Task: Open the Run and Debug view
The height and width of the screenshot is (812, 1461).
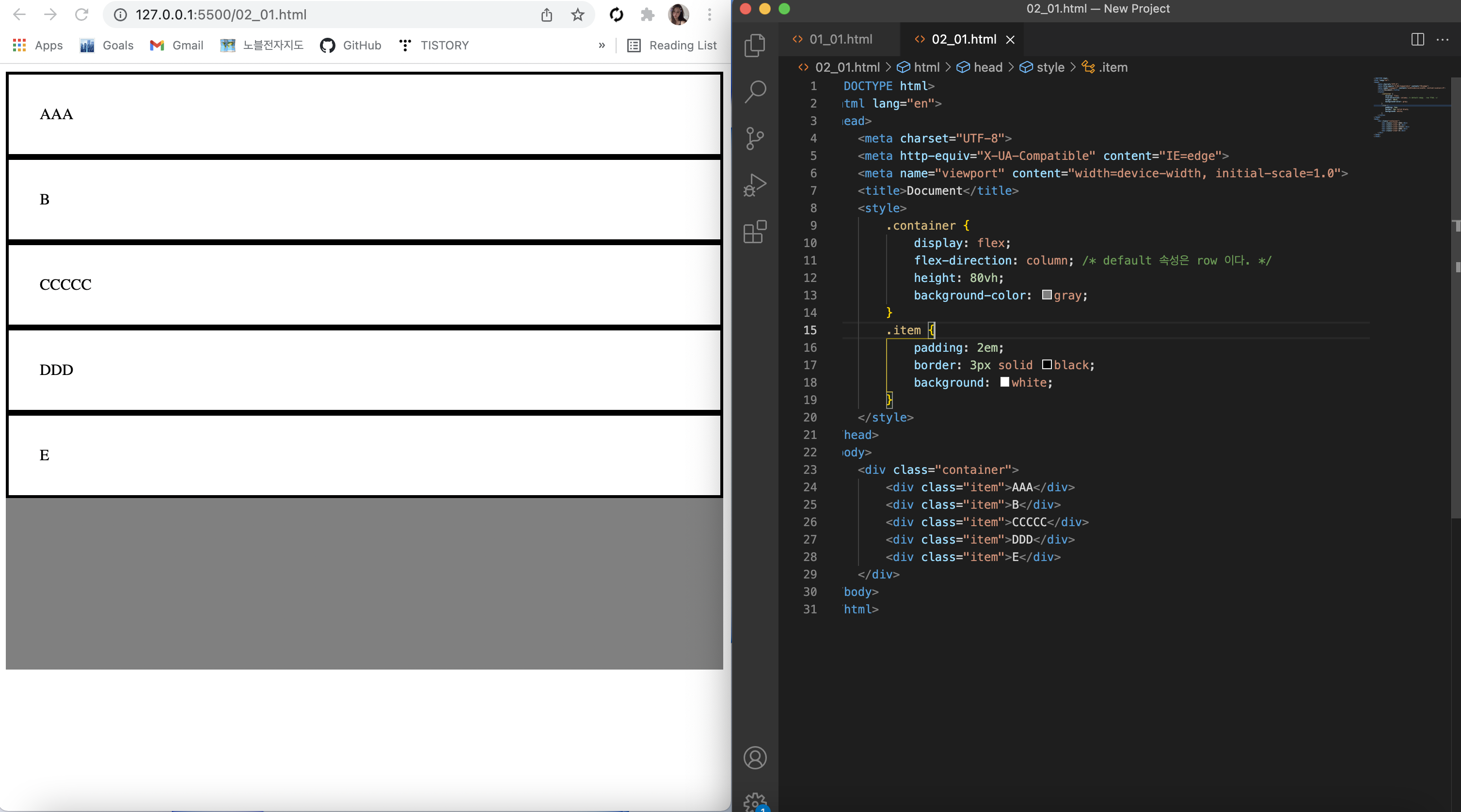Action: [x=755, y=185]
